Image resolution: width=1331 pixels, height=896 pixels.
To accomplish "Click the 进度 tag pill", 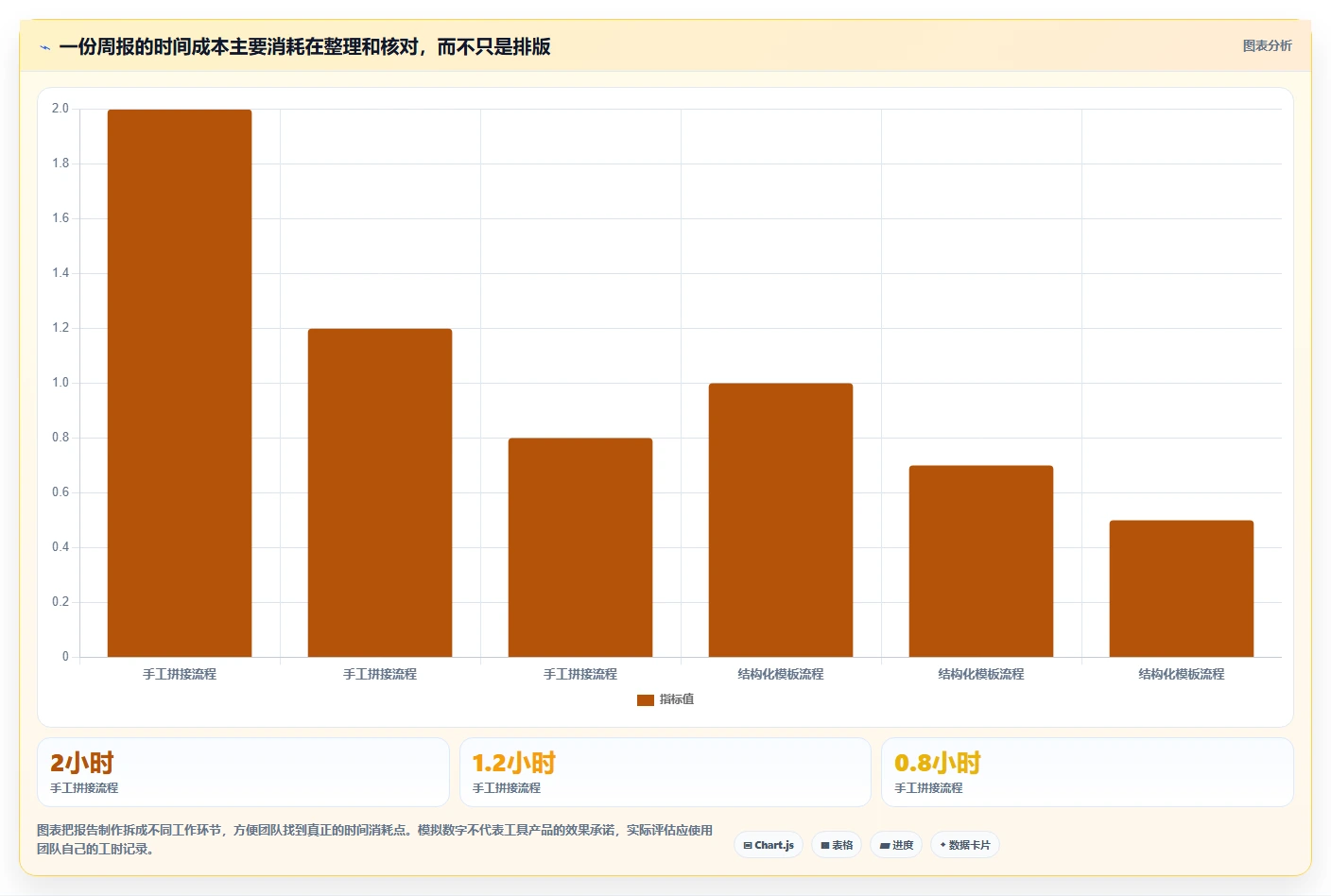I will [x=896, y=845].
